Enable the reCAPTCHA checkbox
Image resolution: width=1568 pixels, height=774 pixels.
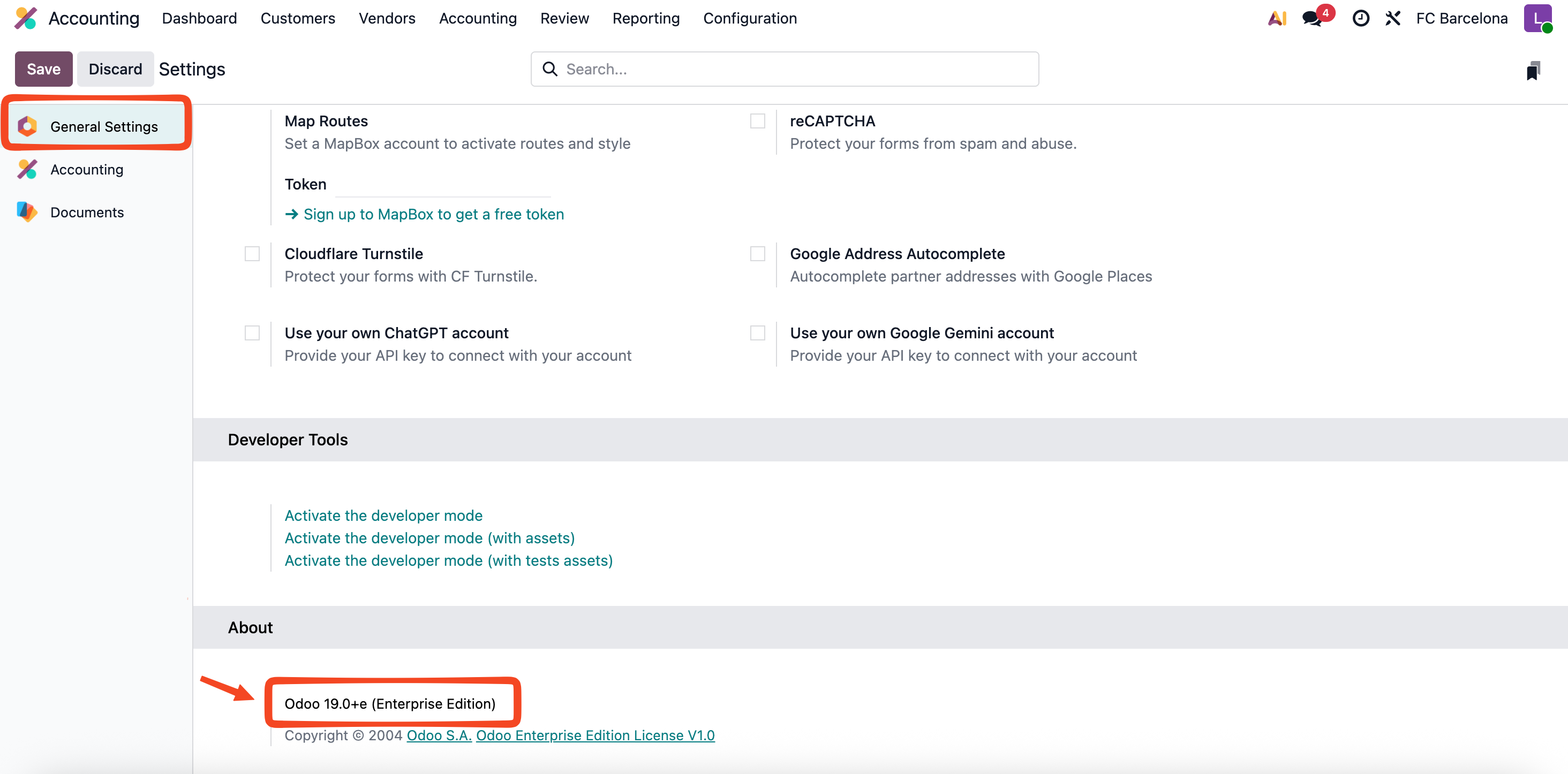tap(757, 121)
